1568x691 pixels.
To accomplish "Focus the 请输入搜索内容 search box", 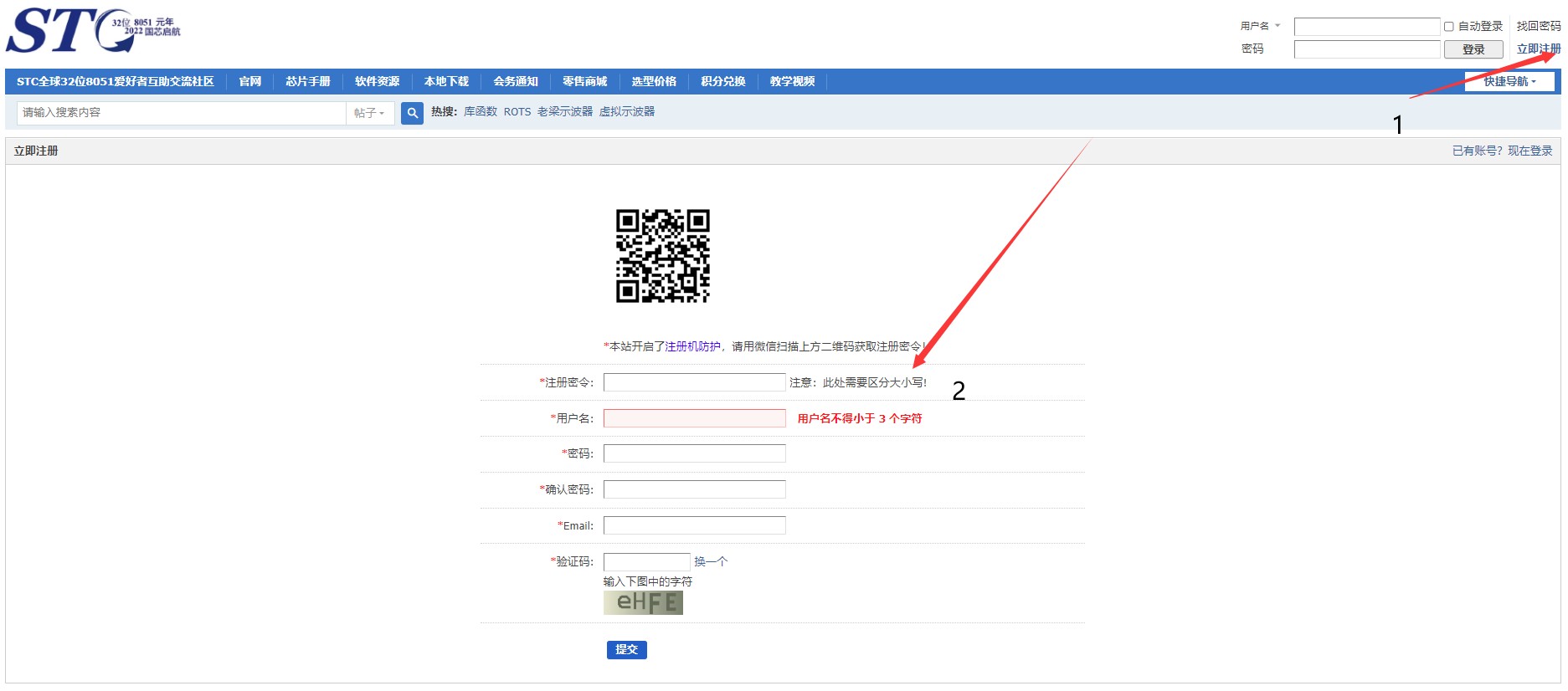I will (x=182, y=113).
